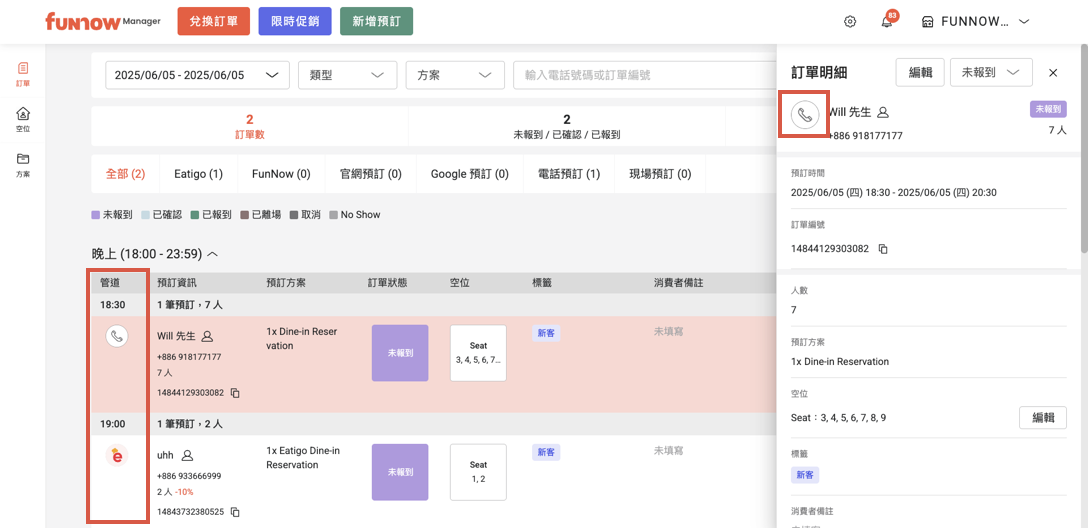The height and width of the screenshot is (528, 1088).
Task: Open the notifications bell icon
Action: click(x=886, y=22)
